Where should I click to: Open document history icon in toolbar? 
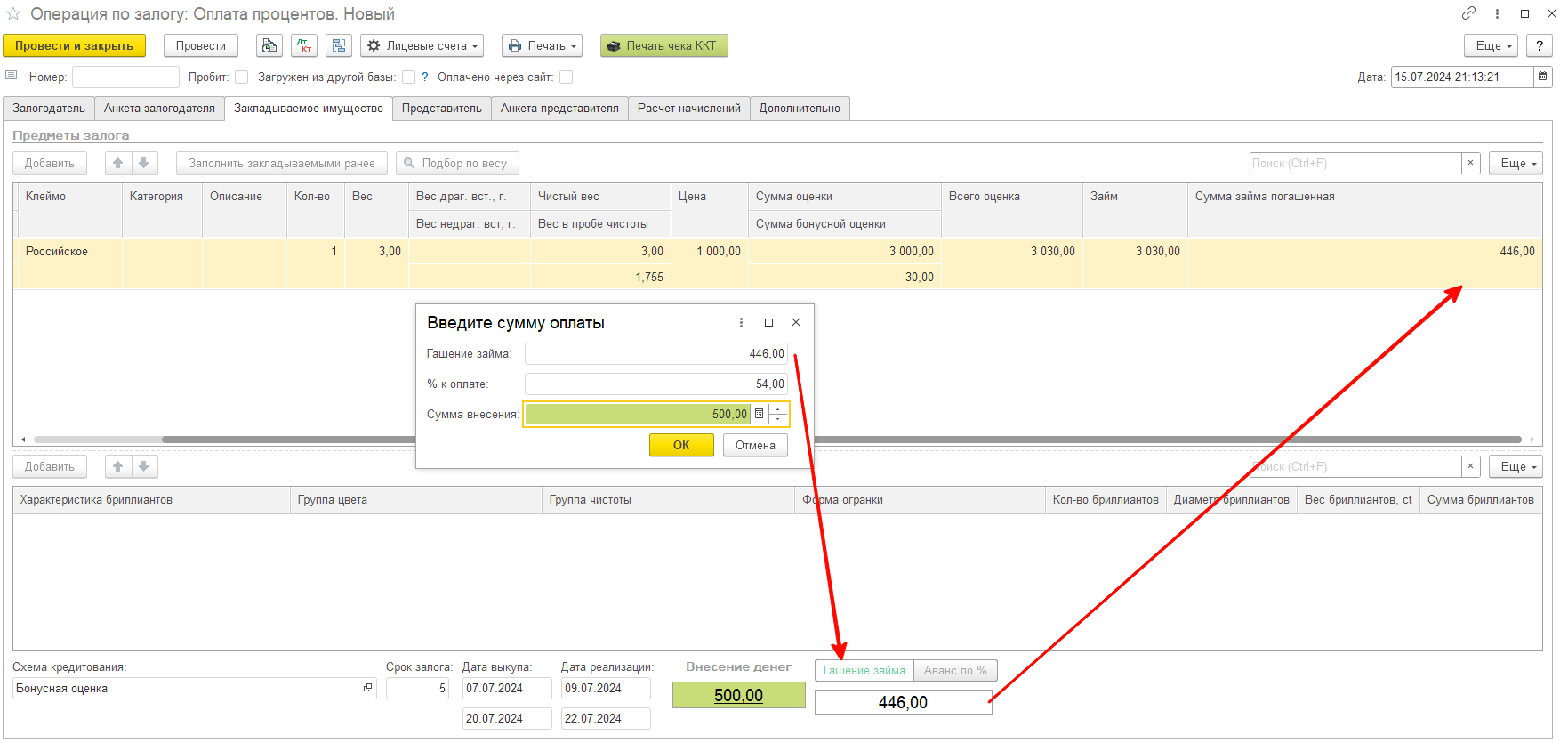269,45
